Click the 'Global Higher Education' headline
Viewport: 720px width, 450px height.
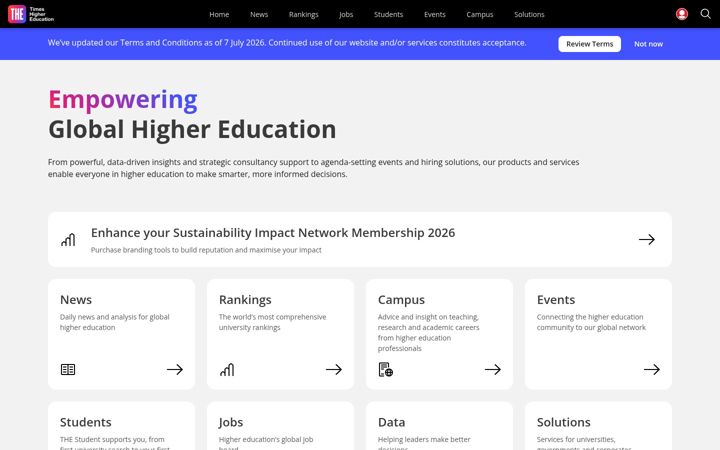(x=192, y=129)
